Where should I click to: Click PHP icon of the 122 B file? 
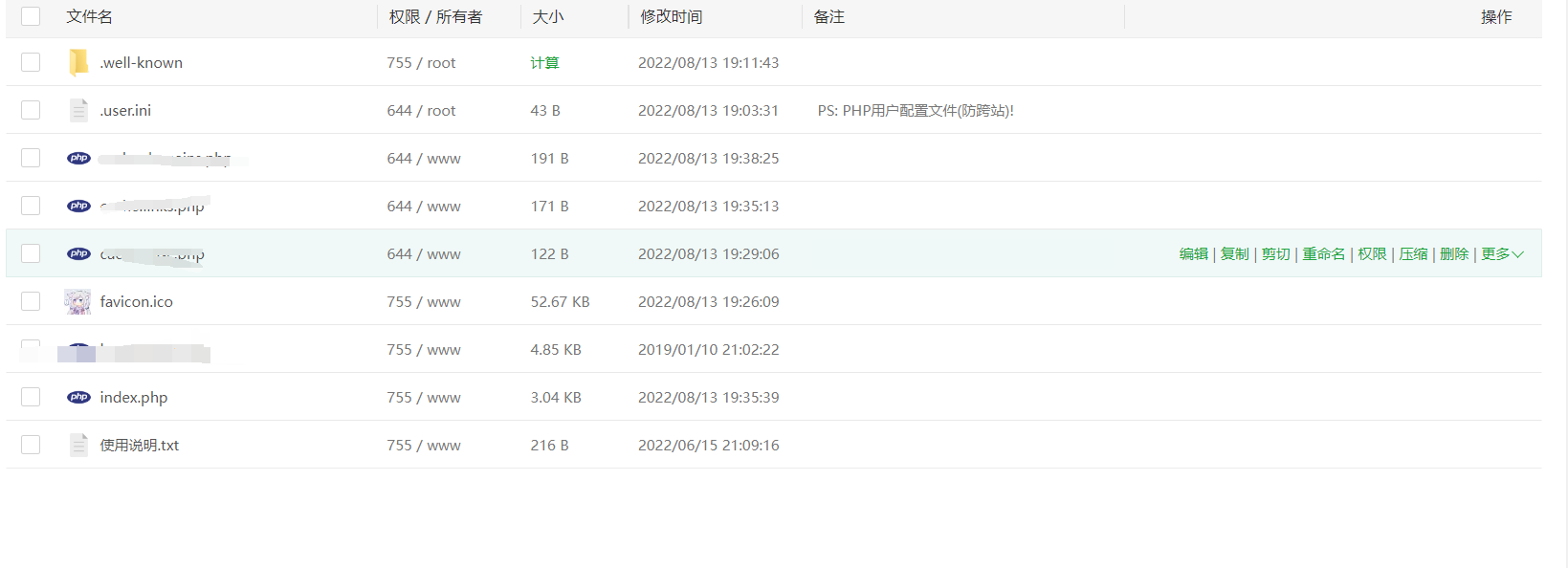pos(78,253)
